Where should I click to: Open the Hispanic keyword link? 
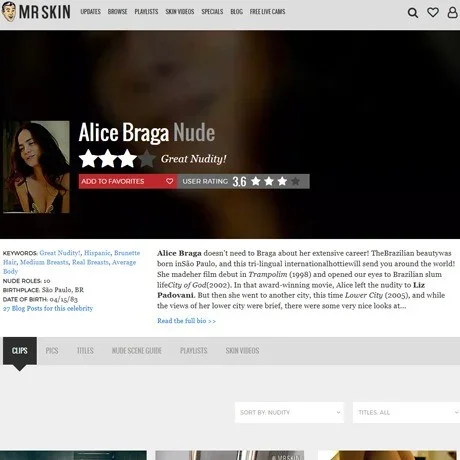pyautogui.click(x=97, y=253)
